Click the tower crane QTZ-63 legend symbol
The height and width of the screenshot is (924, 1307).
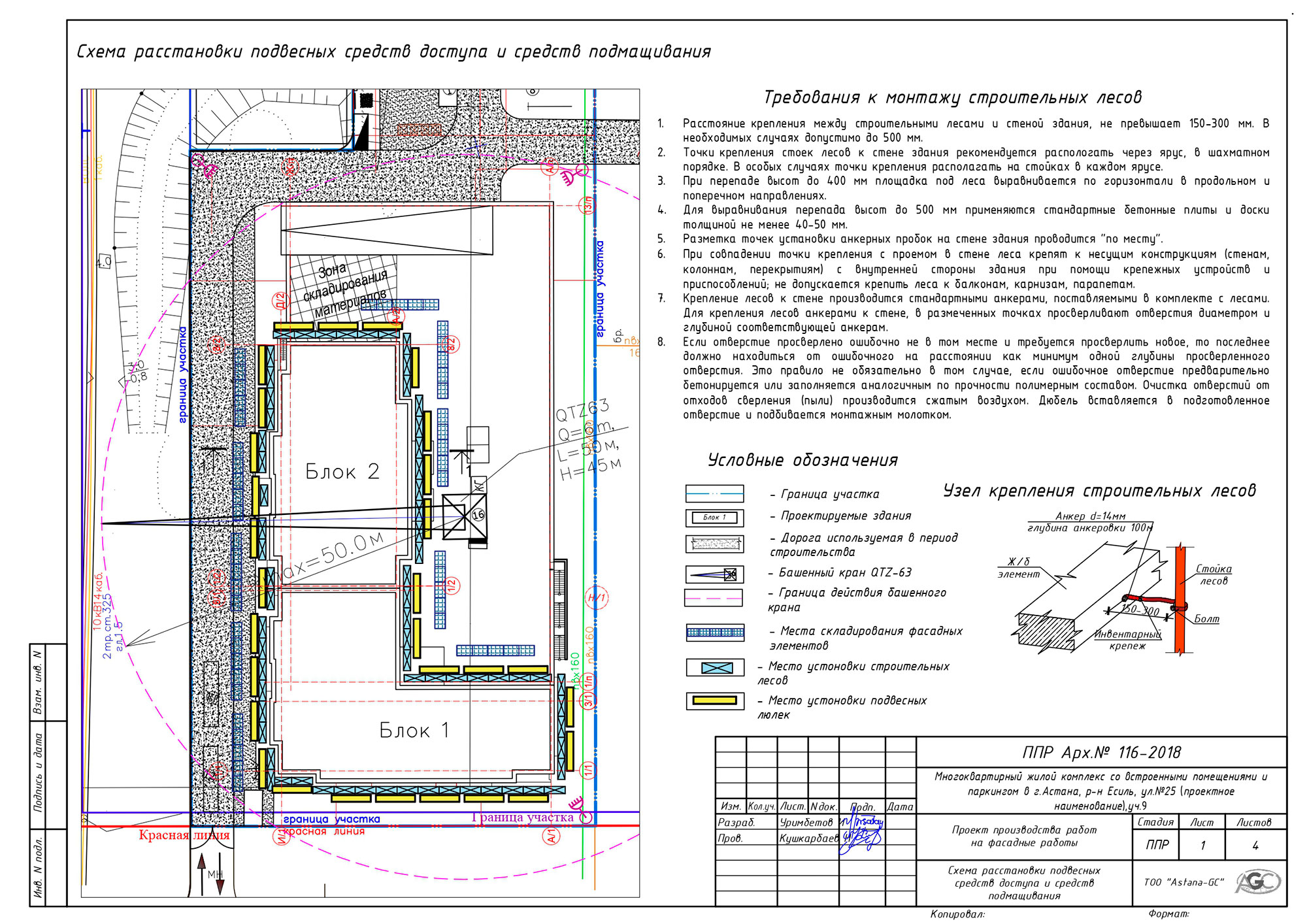pos(714,574)
